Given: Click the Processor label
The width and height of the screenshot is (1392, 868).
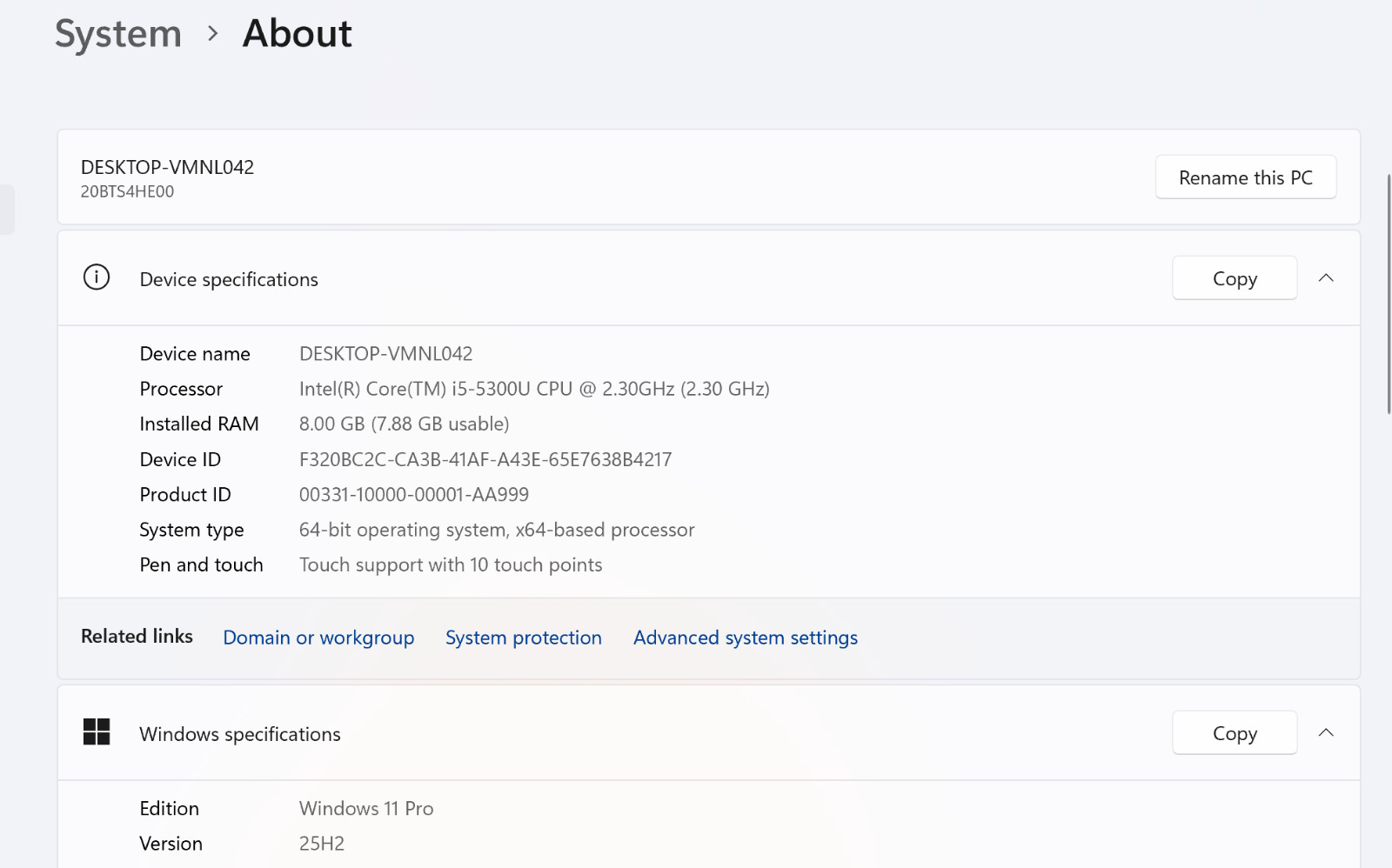Looking at the screenshot, I should pyautogui.click(x=181, y=389).
